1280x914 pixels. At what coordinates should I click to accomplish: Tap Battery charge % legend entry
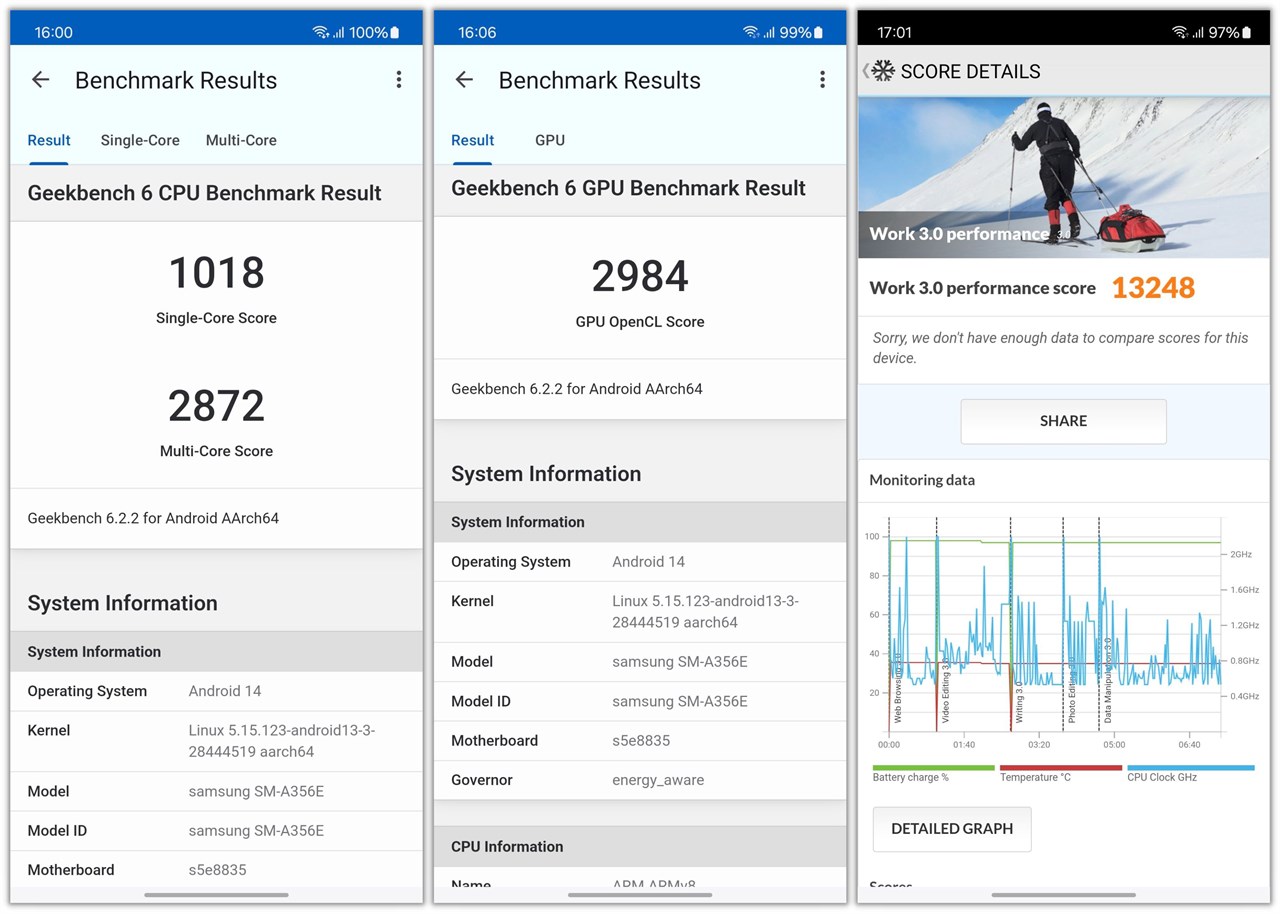[x=933, y=773]
